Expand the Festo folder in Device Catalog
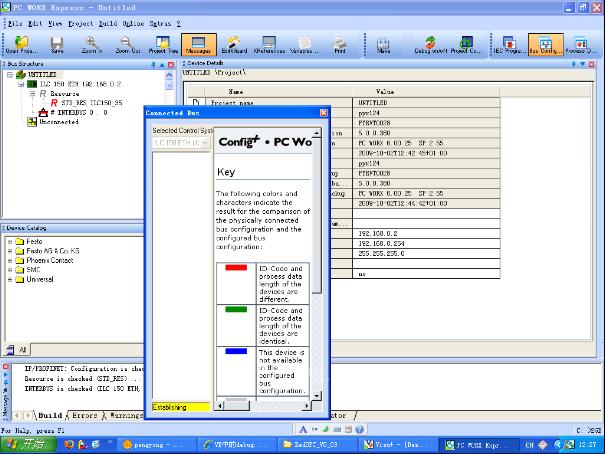This screenshot has width=605, height=454. click(x=10, y=241)
